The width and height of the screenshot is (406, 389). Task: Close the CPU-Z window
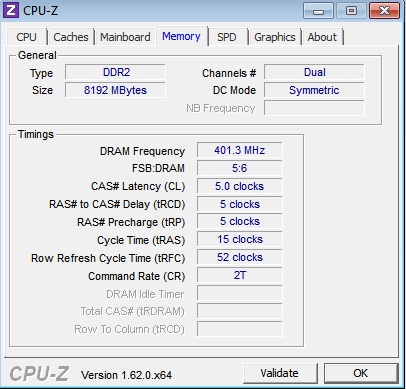point(384,11)
